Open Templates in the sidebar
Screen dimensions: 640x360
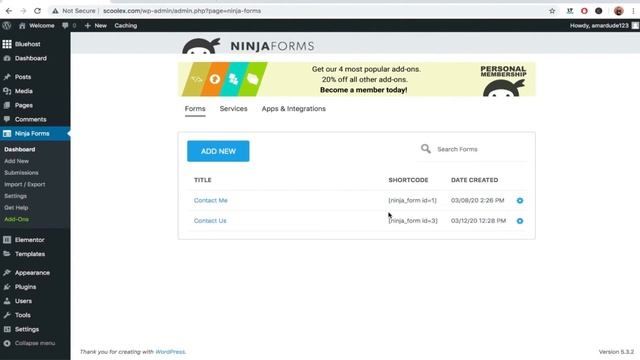(x=35, y=254)
